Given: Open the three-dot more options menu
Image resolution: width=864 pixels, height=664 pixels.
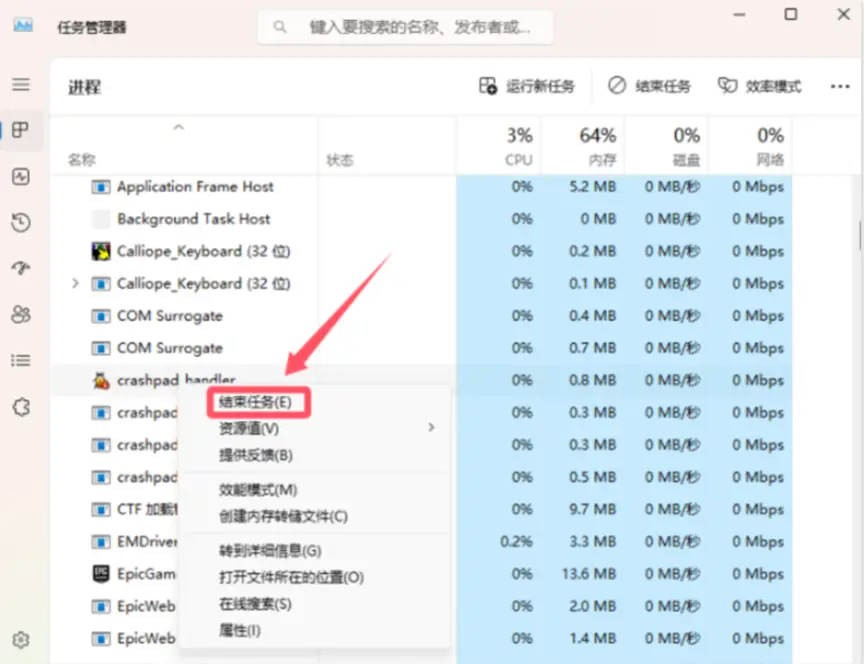Looking at the screenshot, I should 840,87.
